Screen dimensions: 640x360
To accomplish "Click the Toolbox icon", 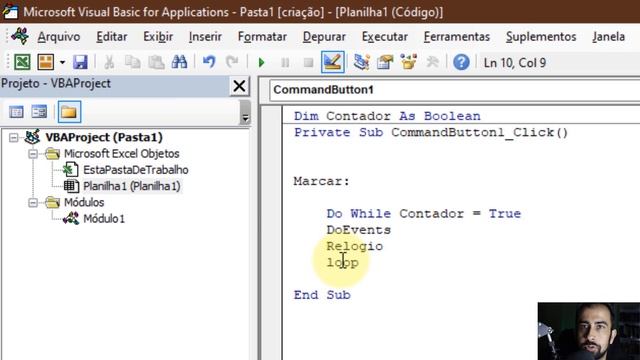I will [x=432, y=62].
